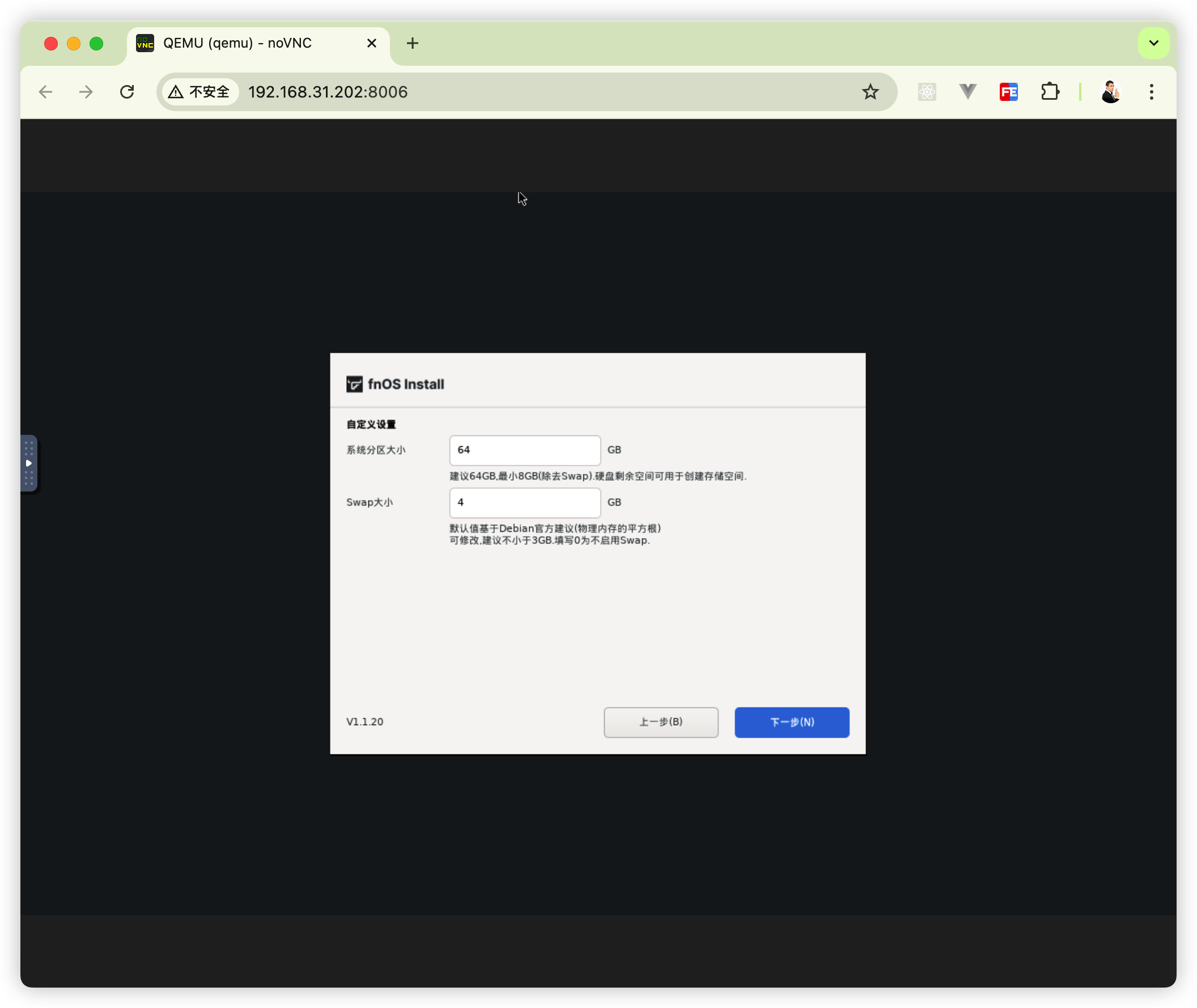Open a new browser tab
The image size is (1197, 1008).
click(x=413, y=44)
